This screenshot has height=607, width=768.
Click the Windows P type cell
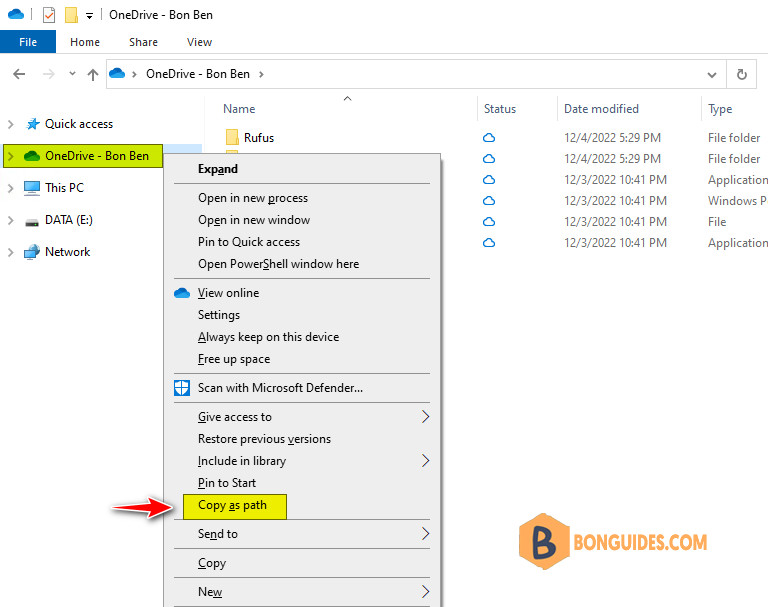(737, 201)
